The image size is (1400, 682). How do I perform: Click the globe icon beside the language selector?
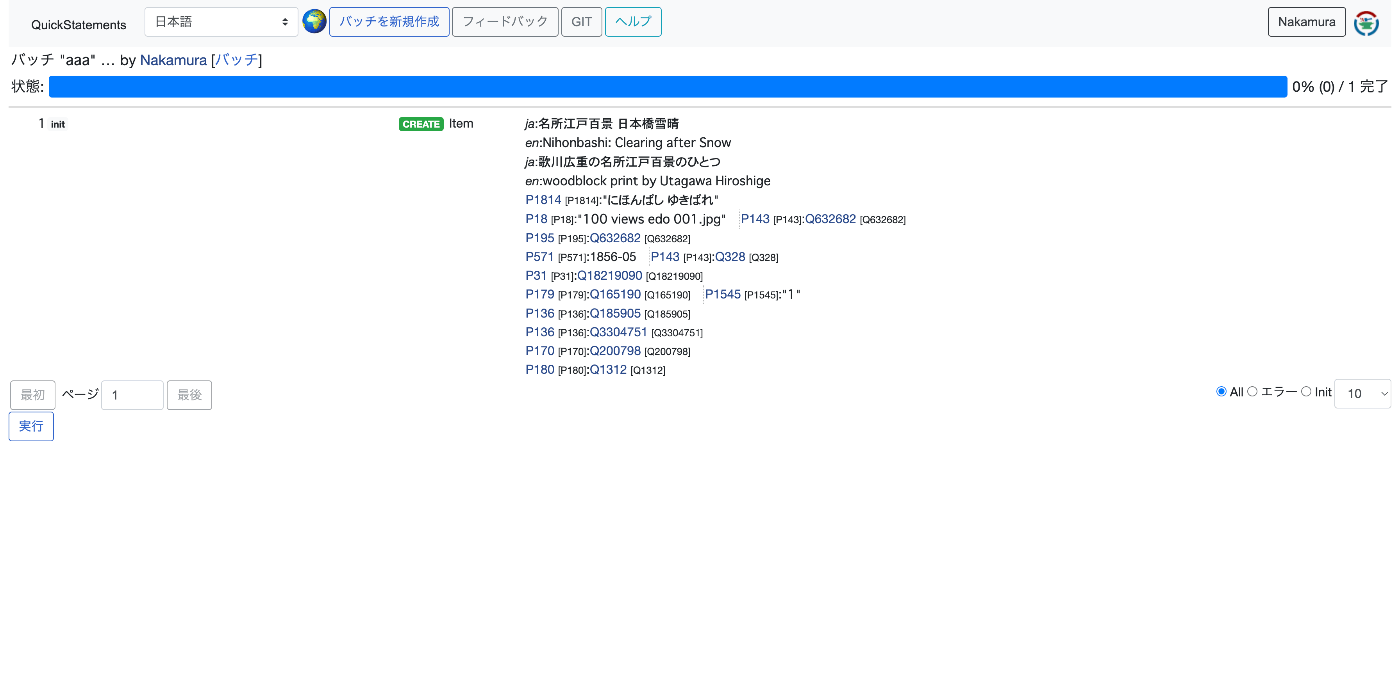[314, 21]
